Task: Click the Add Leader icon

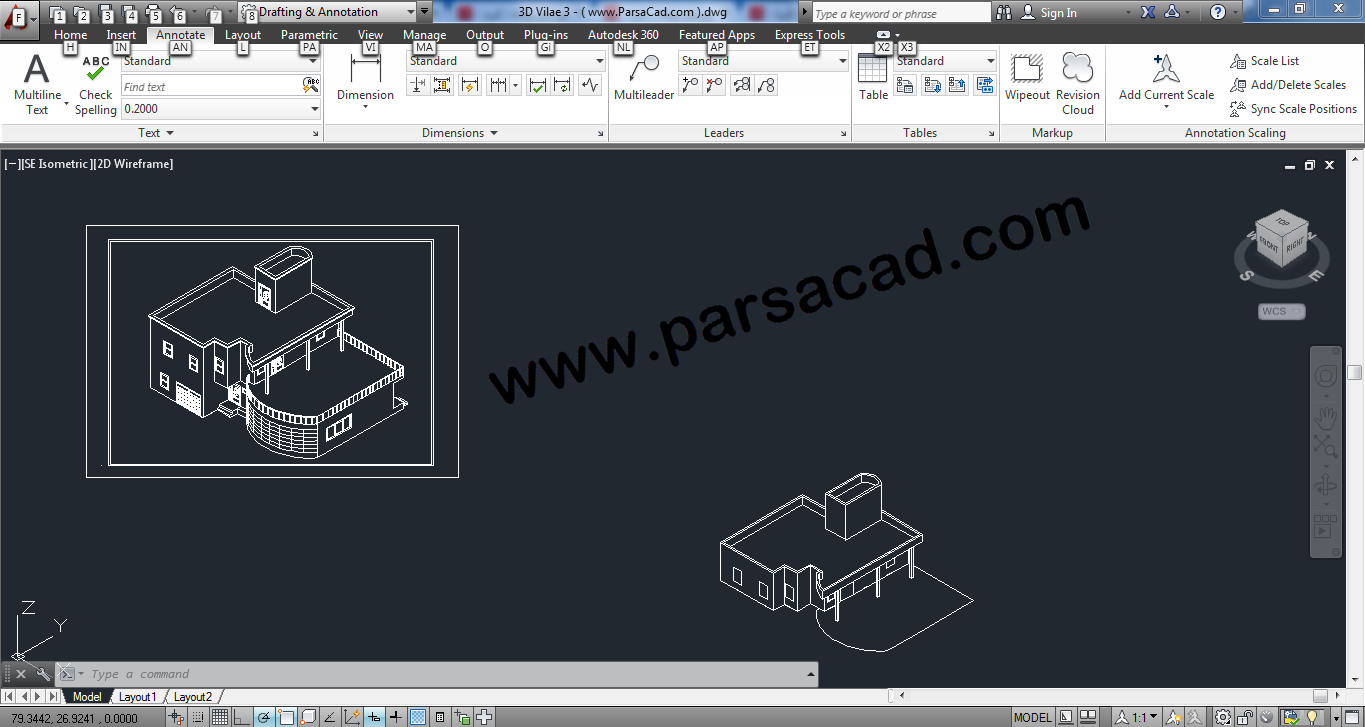Action: 690,86
